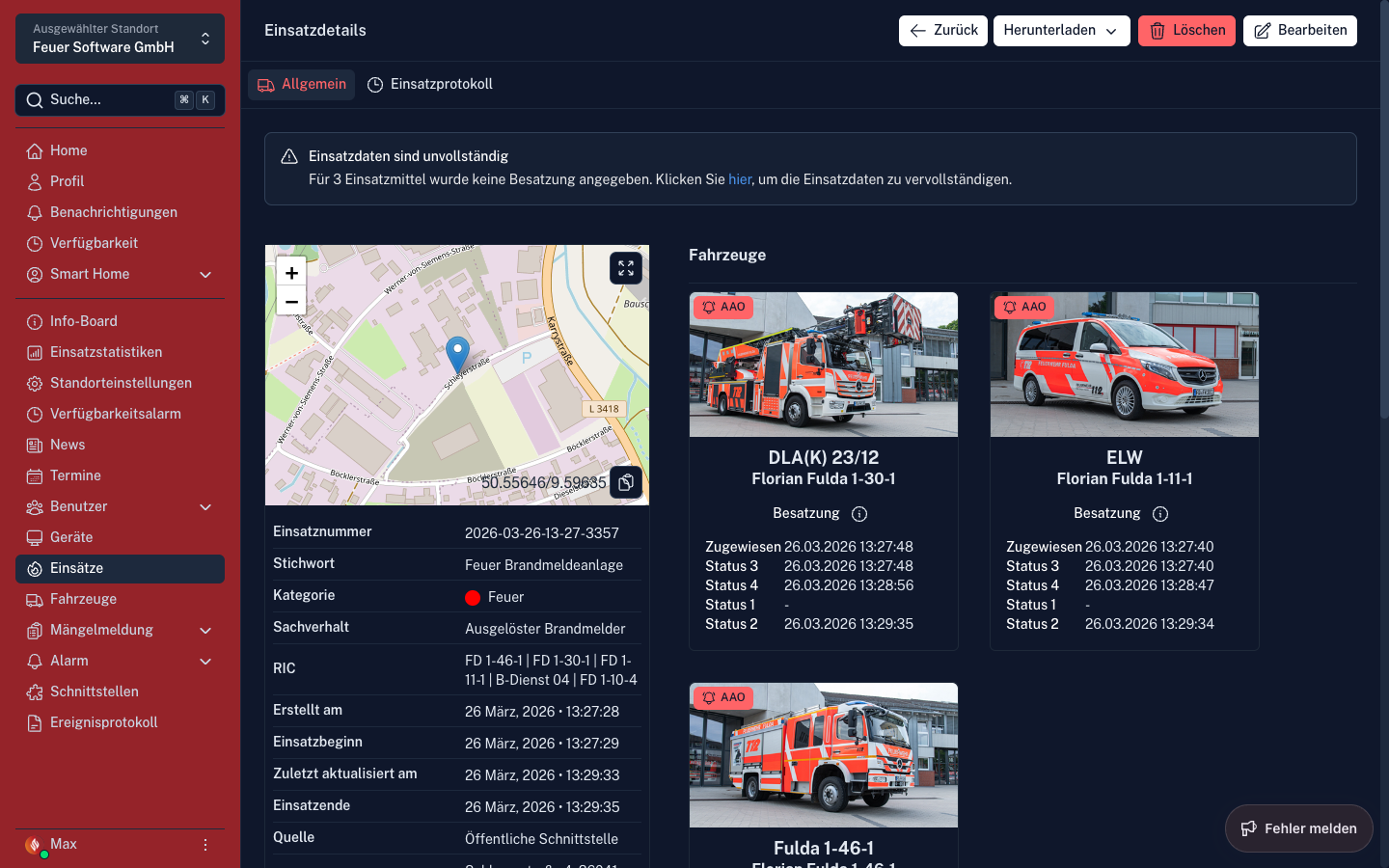Click the Home icon in sidebar

tap(35, 150)
